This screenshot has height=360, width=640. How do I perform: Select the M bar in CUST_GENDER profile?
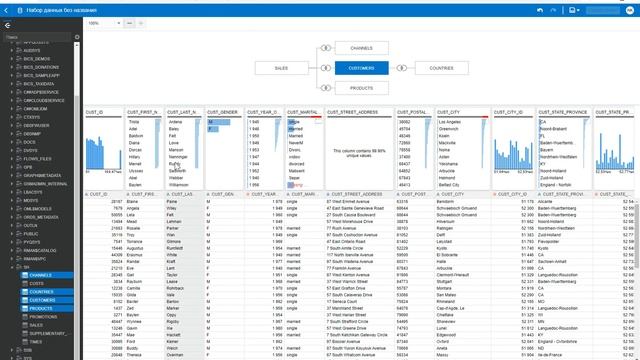tap(219, 122)
